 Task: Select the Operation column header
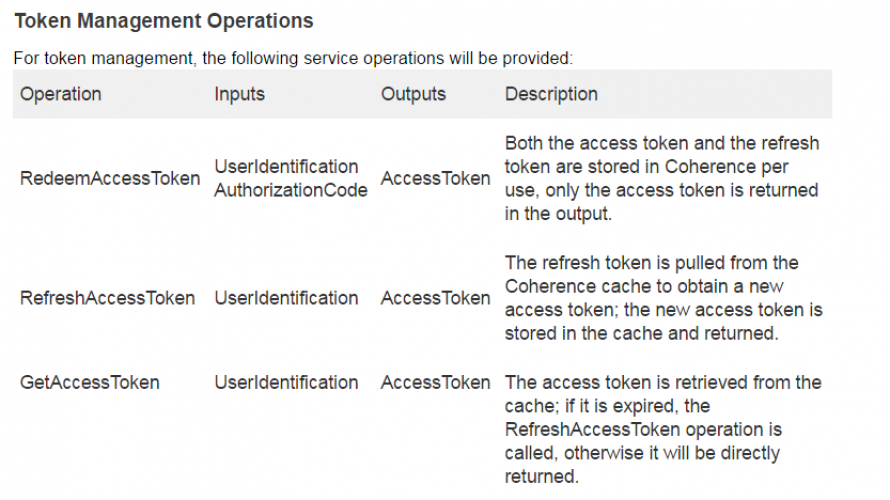61,94
